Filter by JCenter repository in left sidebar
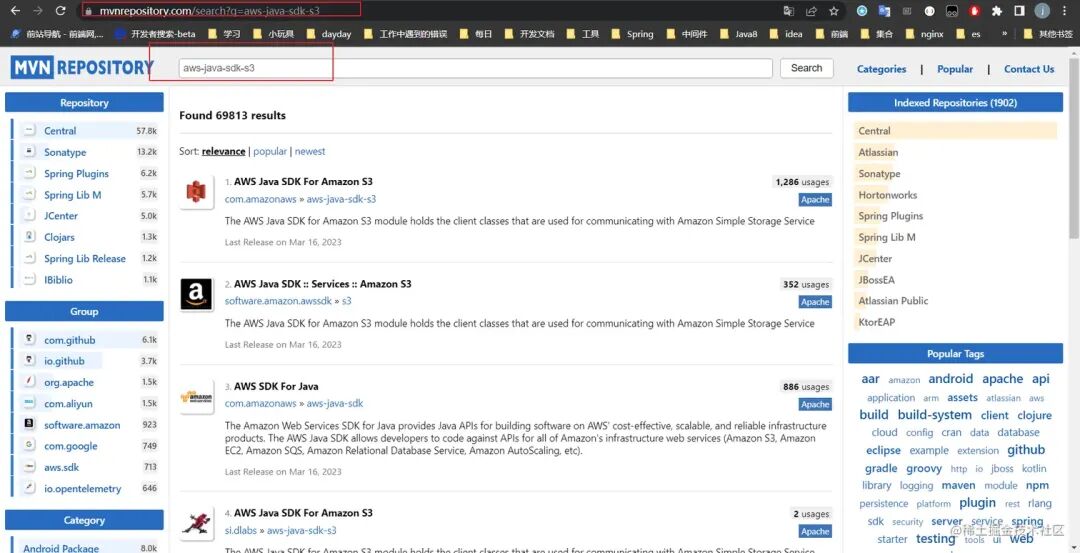1080x553 pixels. [x=61, y=216]
